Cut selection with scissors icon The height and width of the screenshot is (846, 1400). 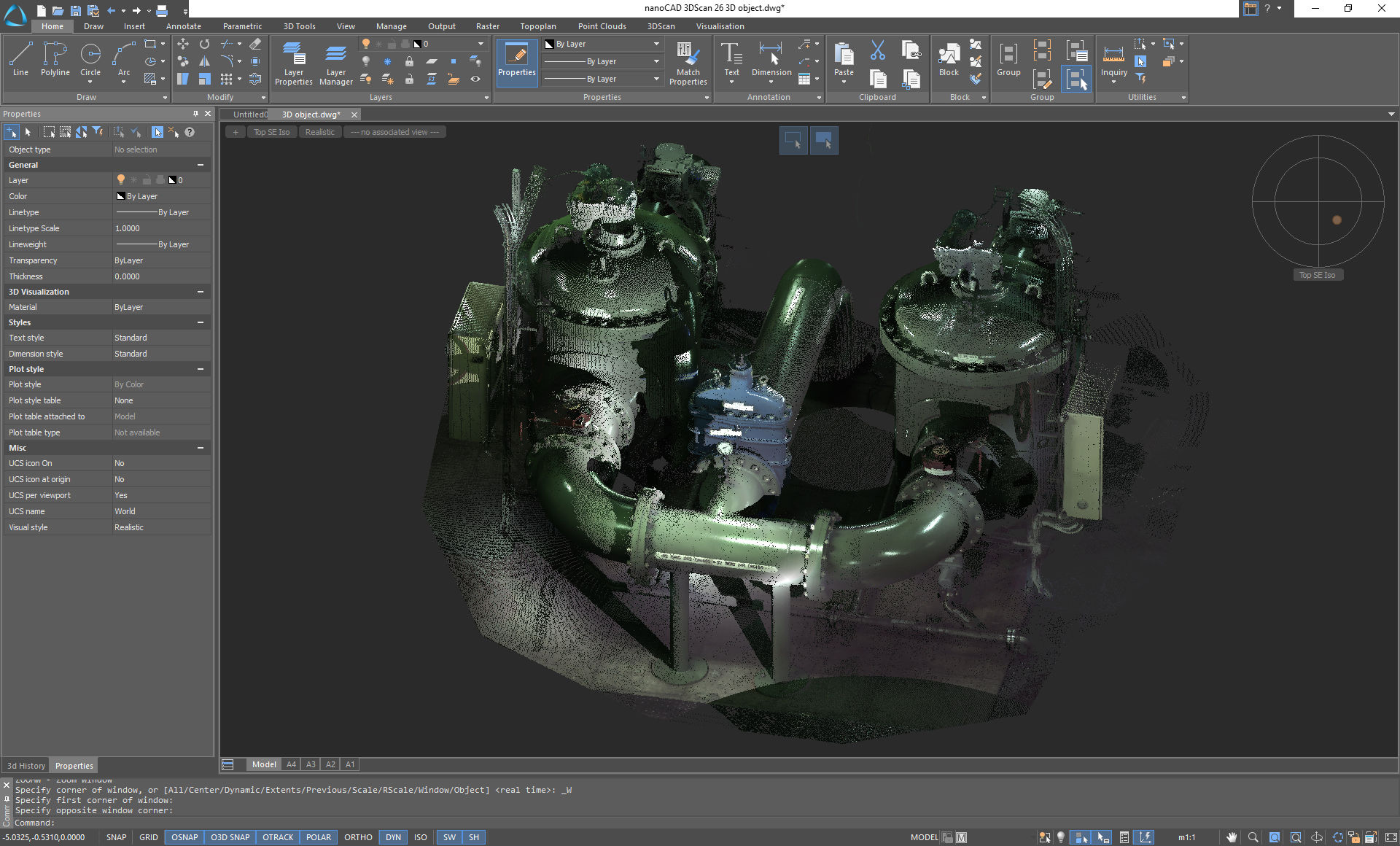pyautogui.click(x=878, y=50)
